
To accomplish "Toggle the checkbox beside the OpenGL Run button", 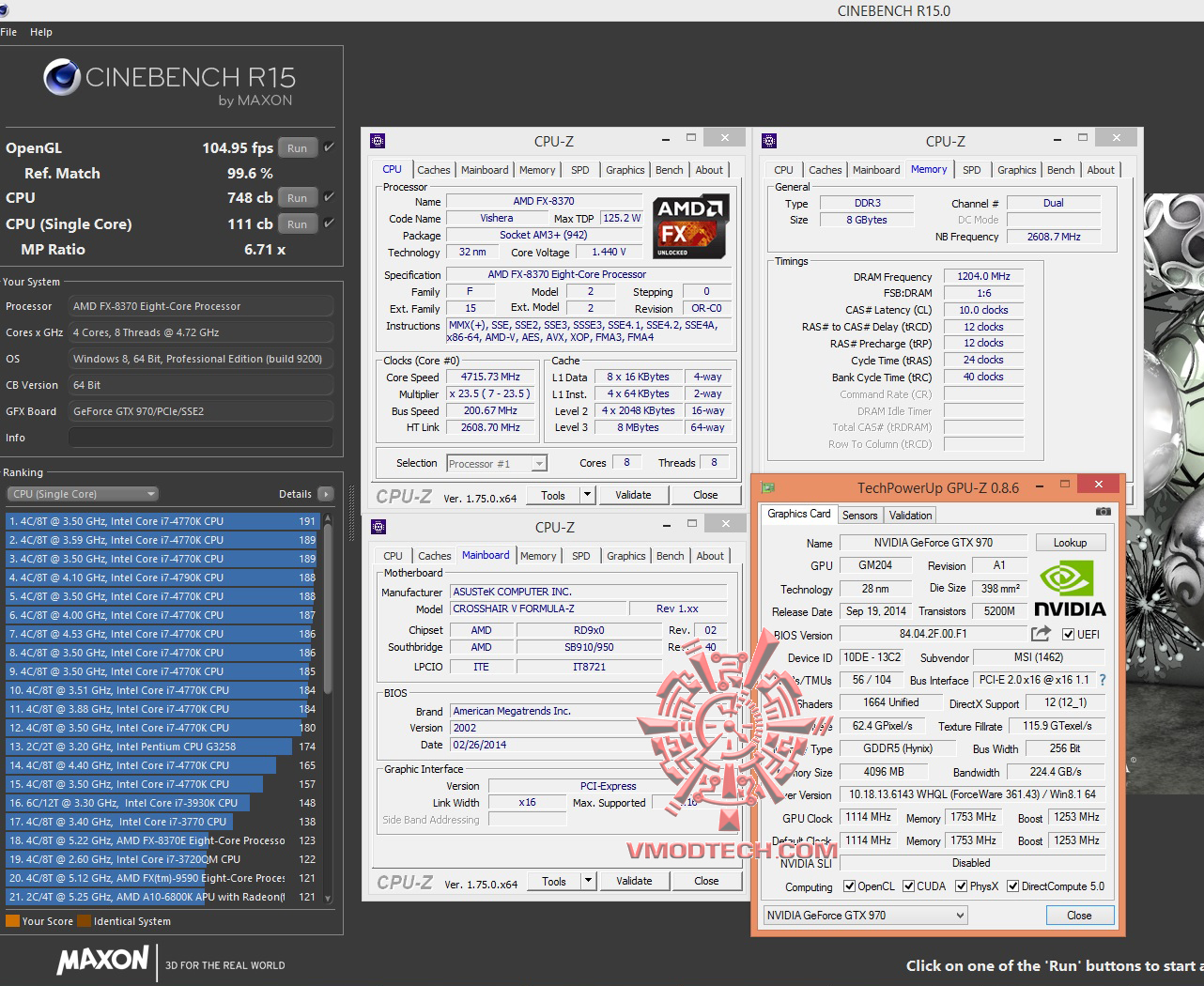I will tap(330, 147).
